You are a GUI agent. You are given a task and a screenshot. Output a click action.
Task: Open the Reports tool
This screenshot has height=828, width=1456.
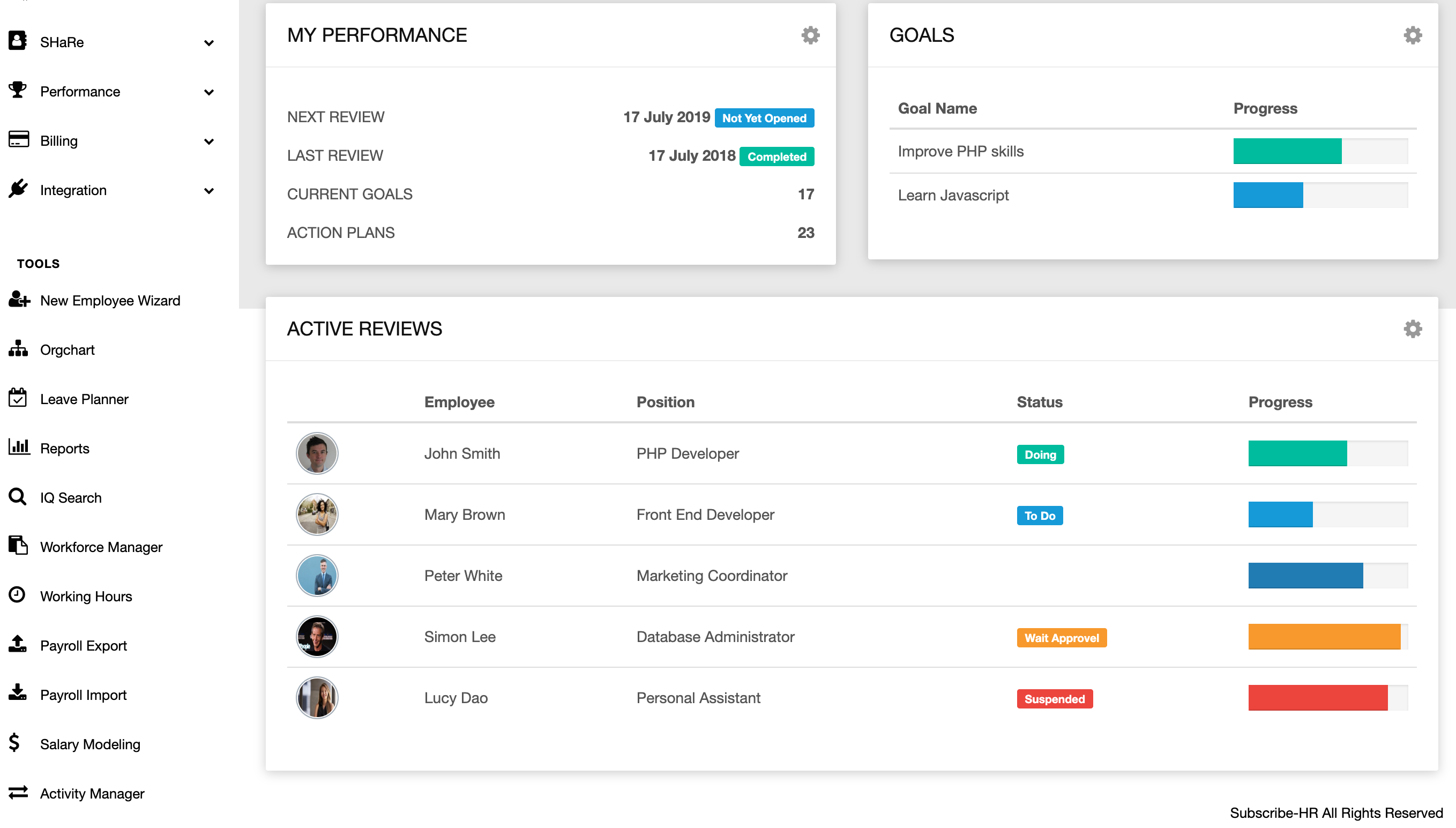[x=64, y=448]
